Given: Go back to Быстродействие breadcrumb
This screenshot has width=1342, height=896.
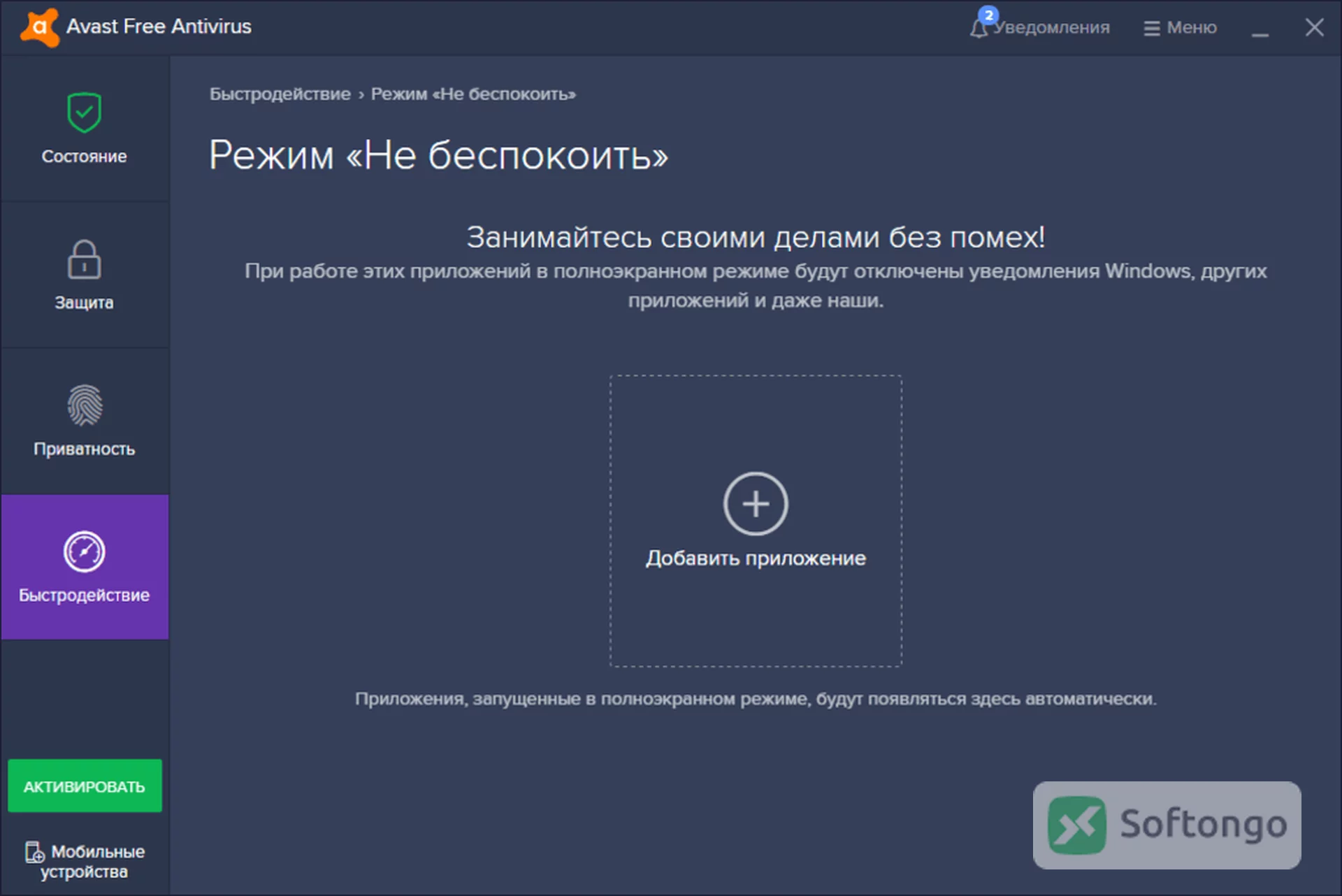Looking at the screenshot, I should [280, 94].
